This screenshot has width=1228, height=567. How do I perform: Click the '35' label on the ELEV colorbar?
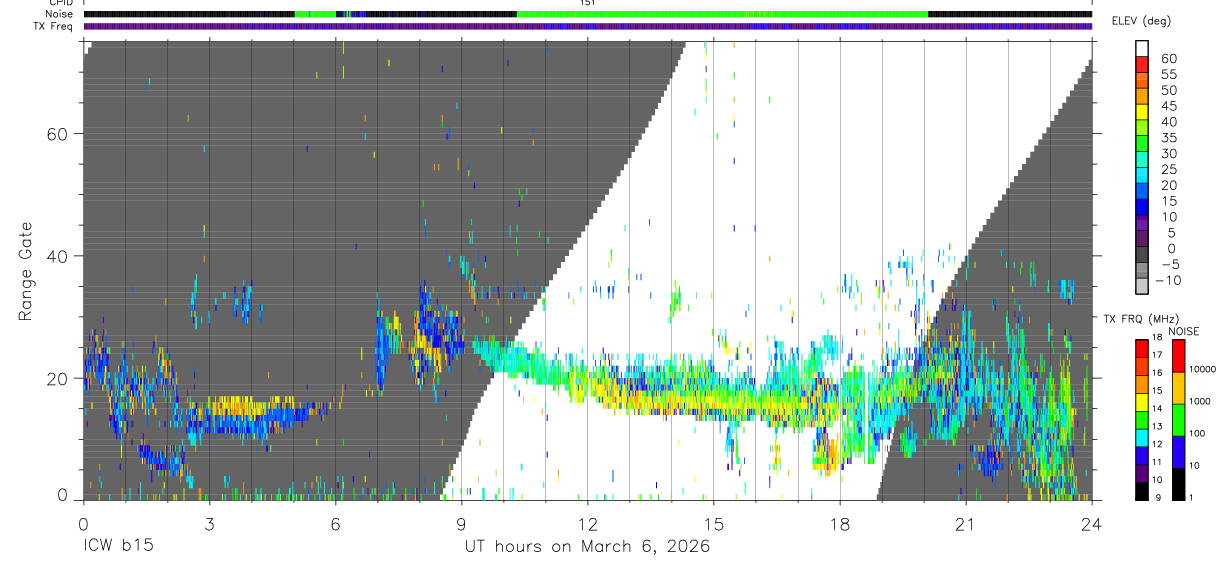click(1168, 138)
